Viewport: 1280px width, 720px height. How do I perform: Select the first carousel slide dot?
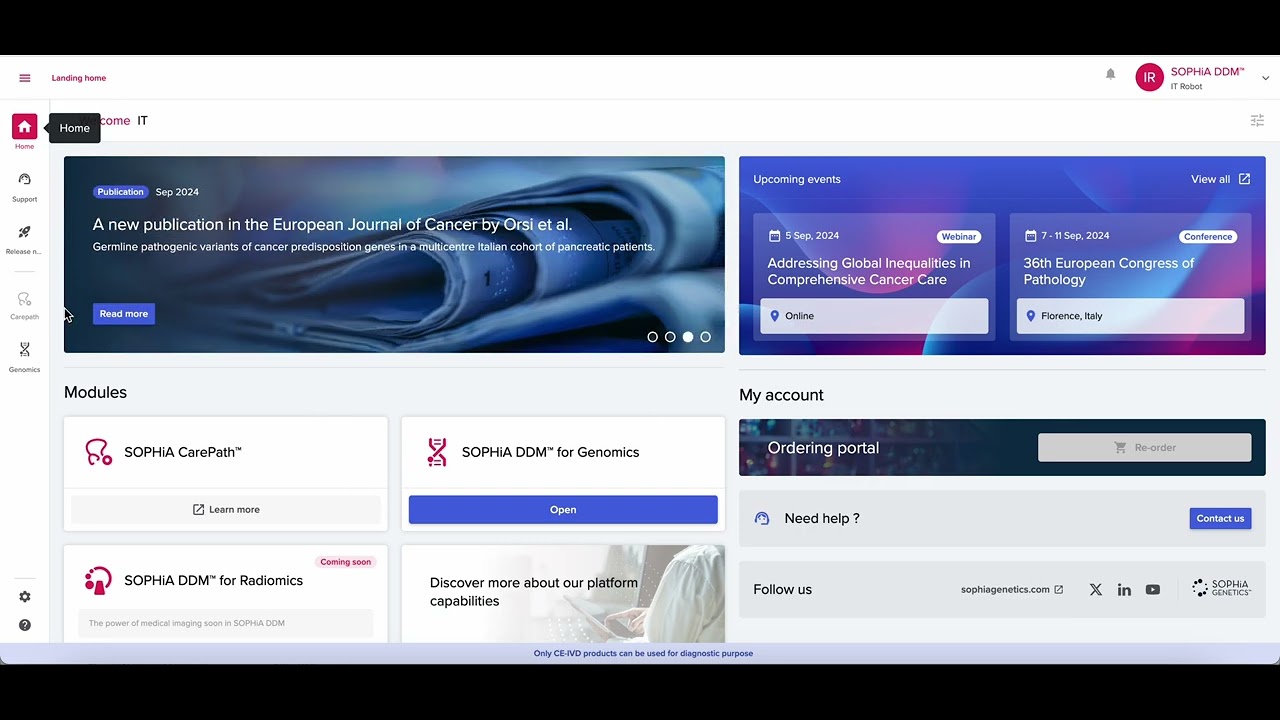(653, 337)
